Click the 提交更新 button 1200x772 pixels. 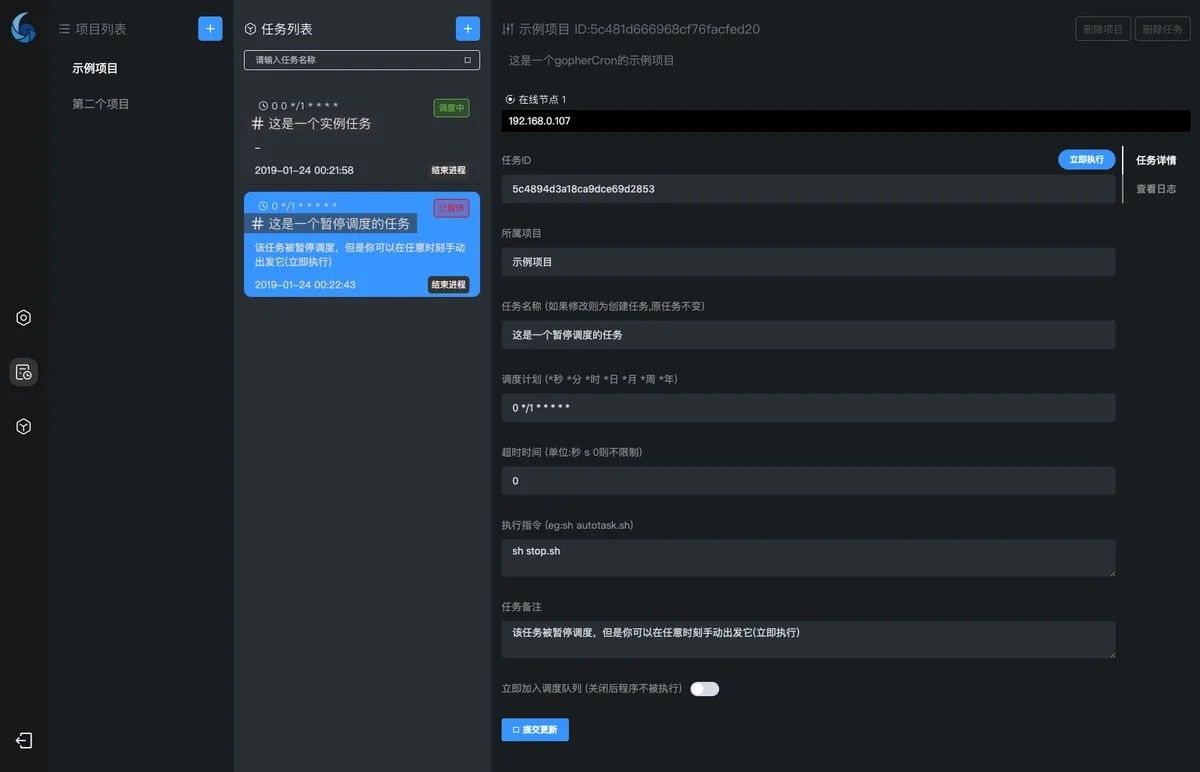tap(535, 729)
